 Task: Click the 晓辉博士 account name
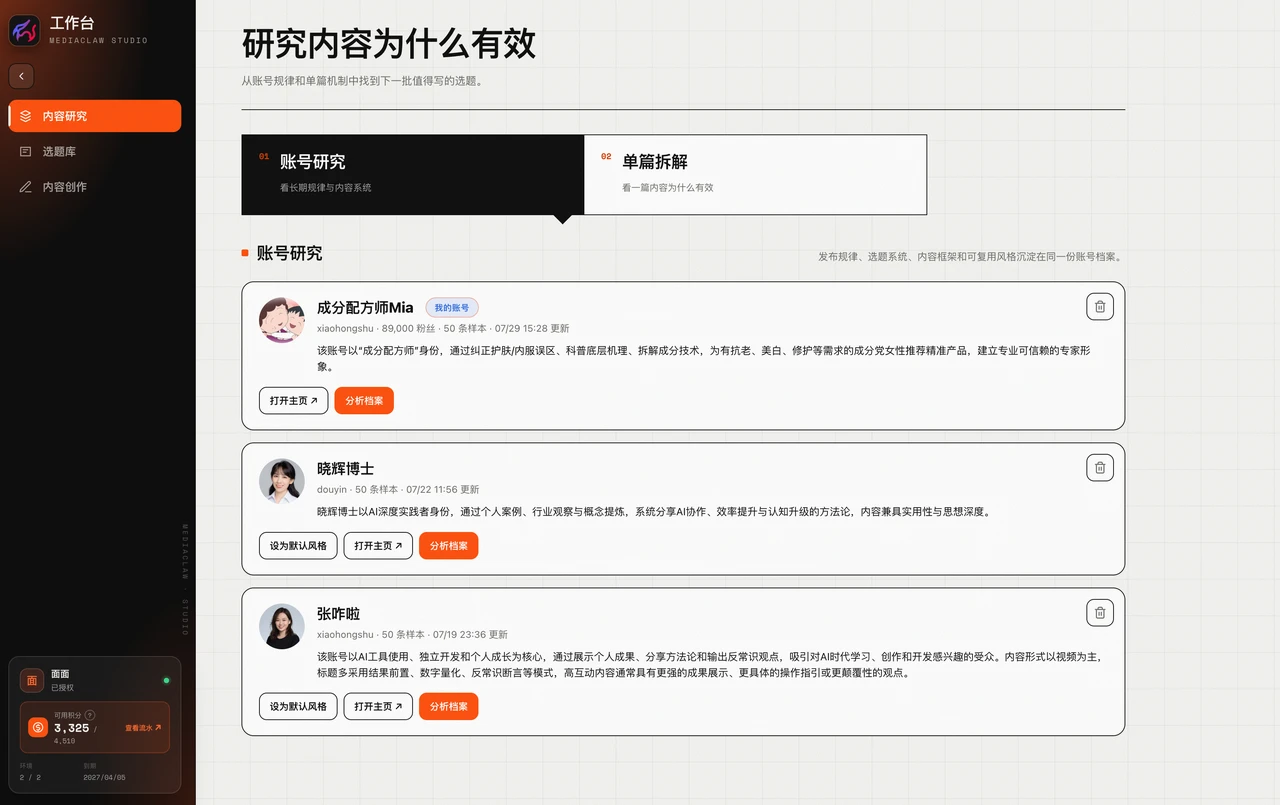click(345, 468)
